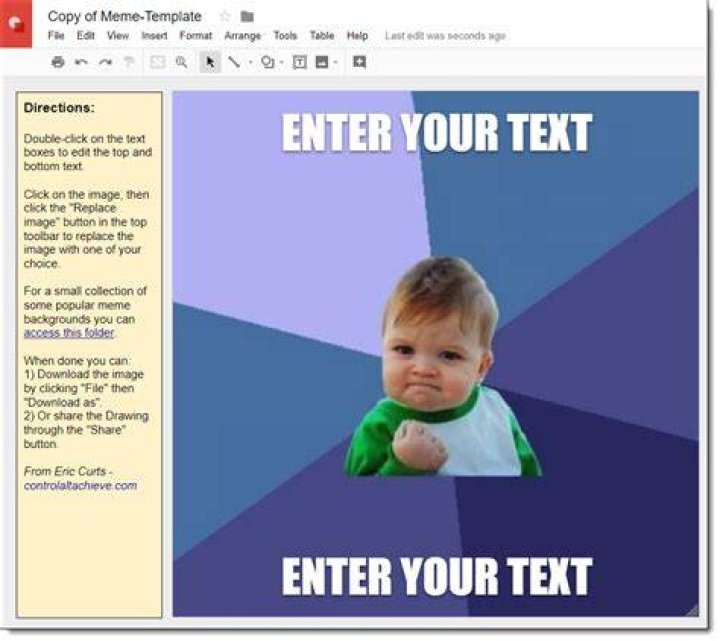Open the File menu
The width and height of the screenshot is (720, 641).
(x=56, y=36)
